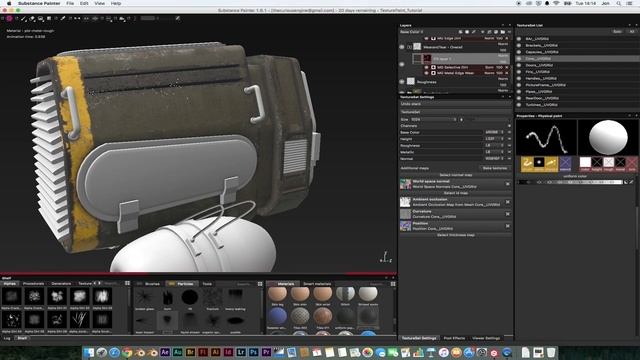
Task: Switch to the Log tab at bottom
Action: coord(7,338)
